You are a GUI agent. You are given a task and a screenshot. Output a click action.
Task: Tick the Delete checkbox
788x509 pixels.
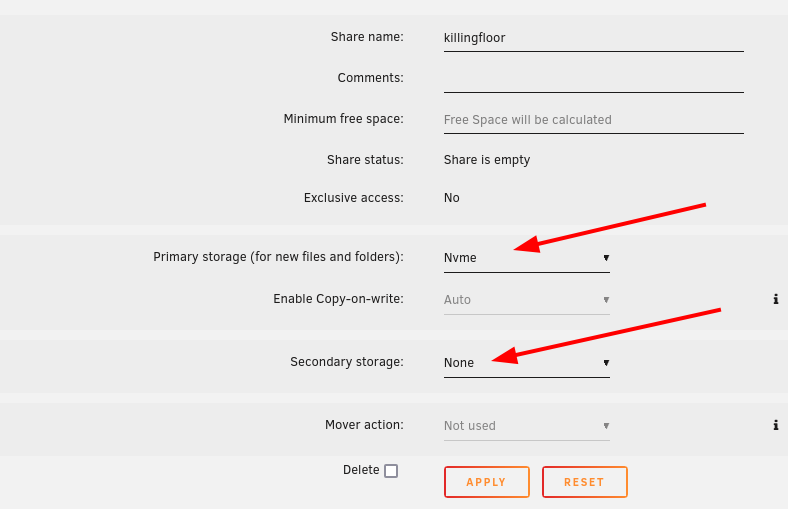[x=391, y=471]
